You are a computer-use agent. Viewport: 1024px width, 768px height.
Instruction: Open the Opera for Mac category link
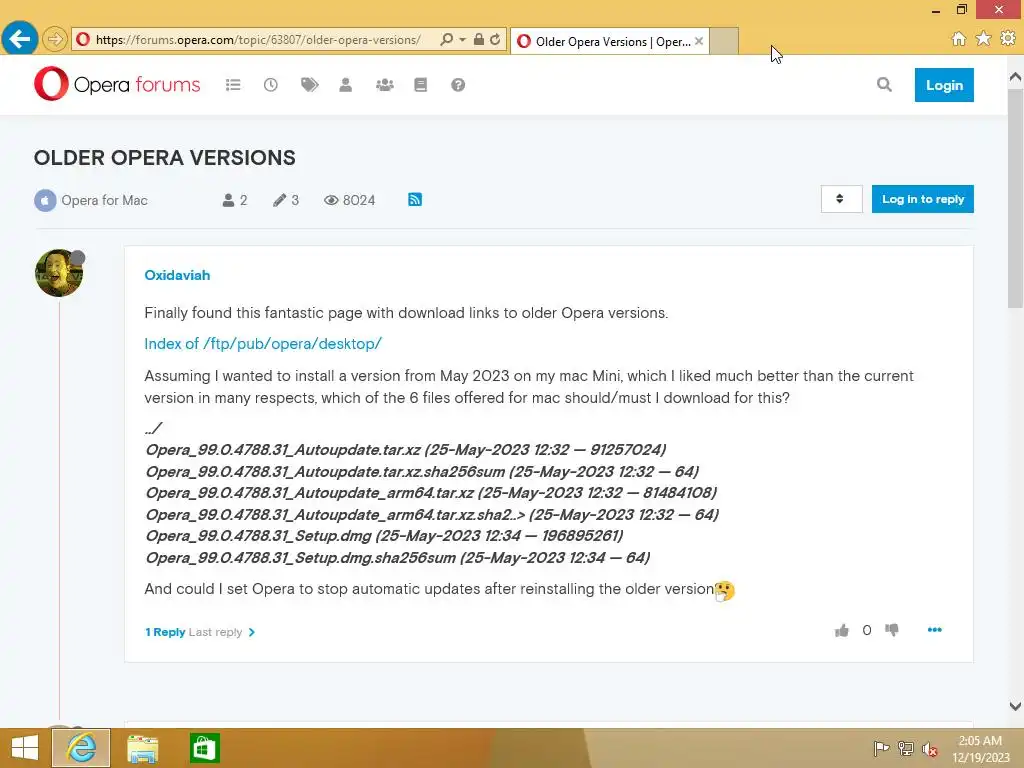click(104, 200)
